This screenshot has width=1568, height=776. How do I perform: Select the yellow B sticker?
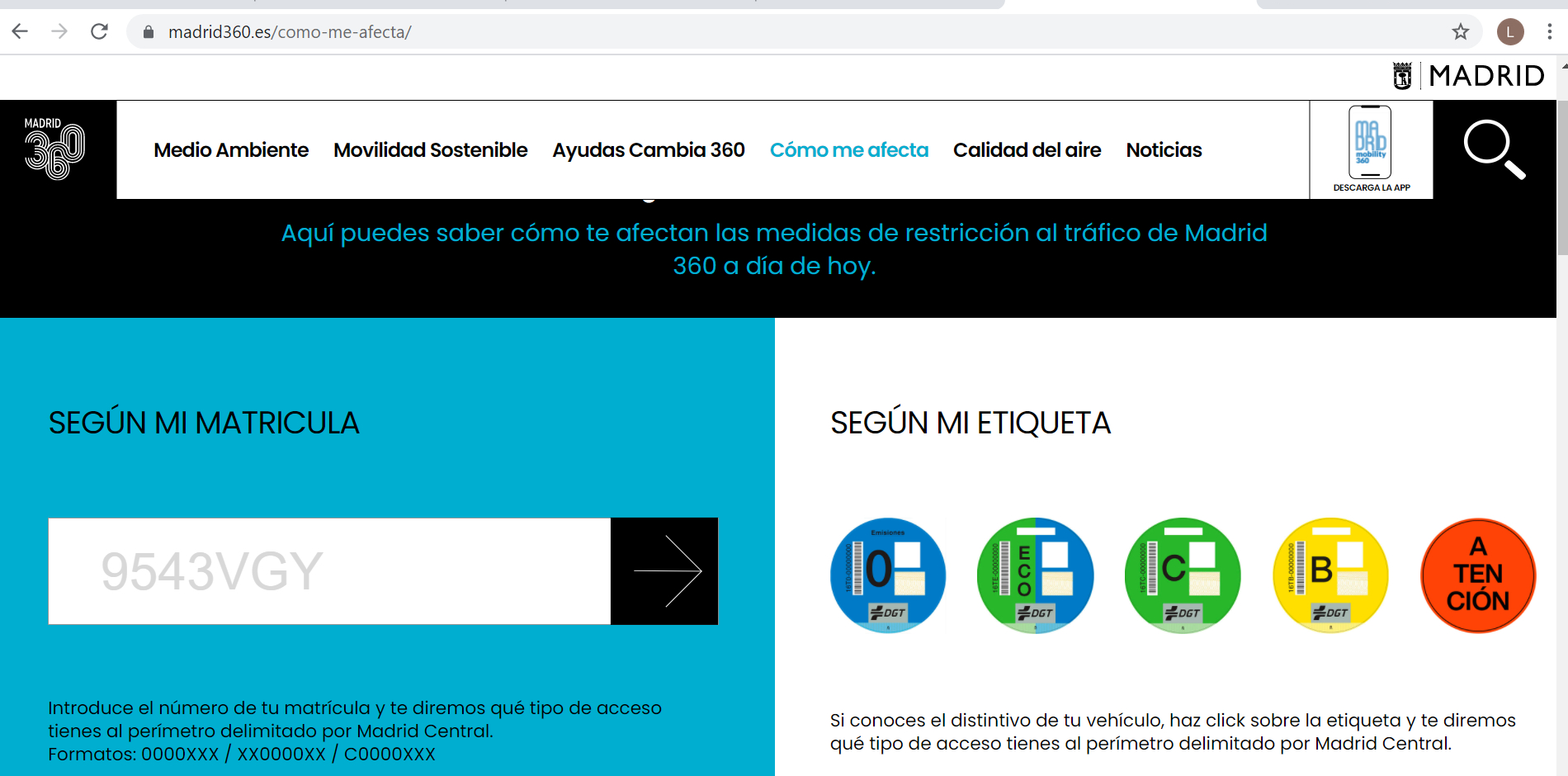click(1329, 574)
